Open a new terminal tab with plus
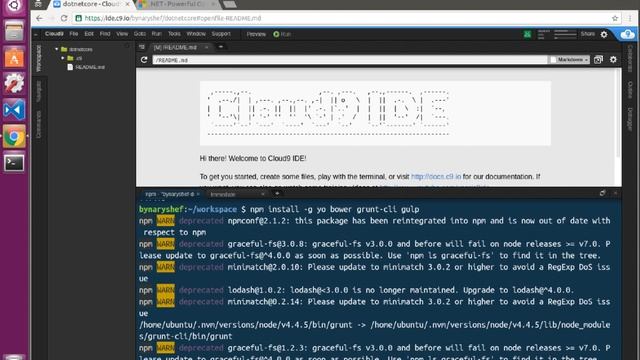Screen dimensions: 640x360 (277, 193)
